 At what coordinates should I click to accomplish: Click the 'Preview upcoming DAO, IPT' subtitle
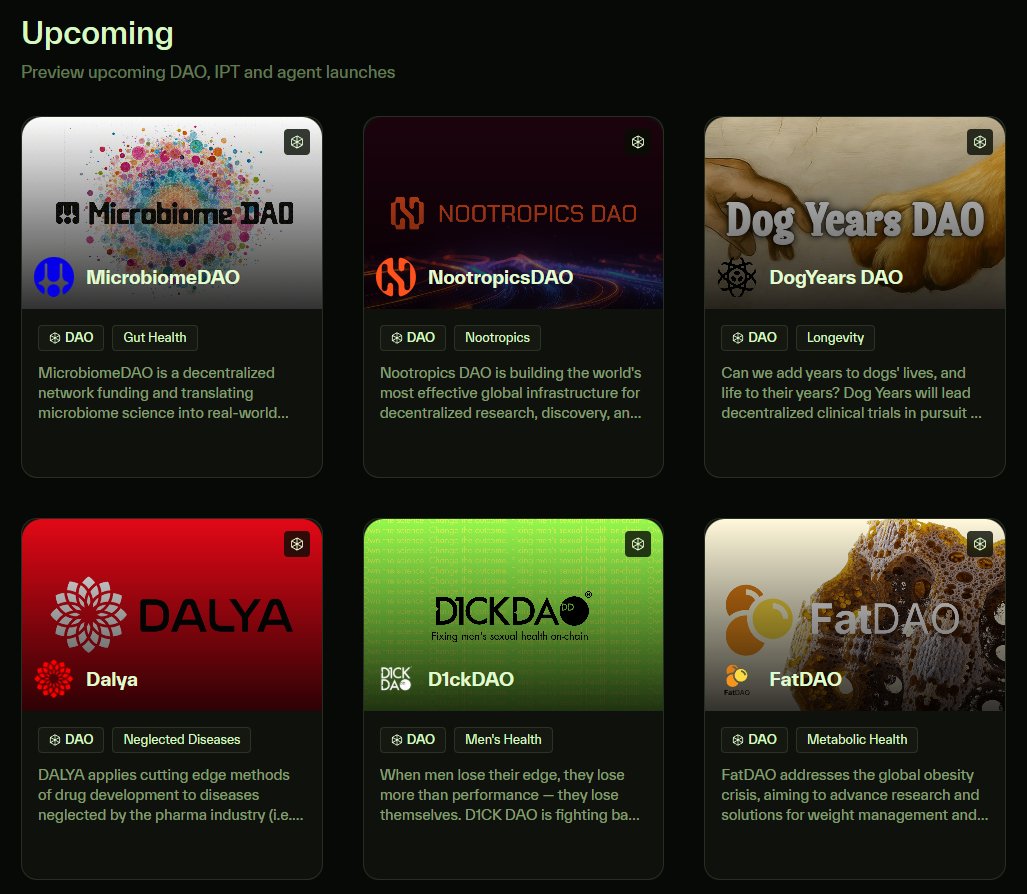(208, 72)
